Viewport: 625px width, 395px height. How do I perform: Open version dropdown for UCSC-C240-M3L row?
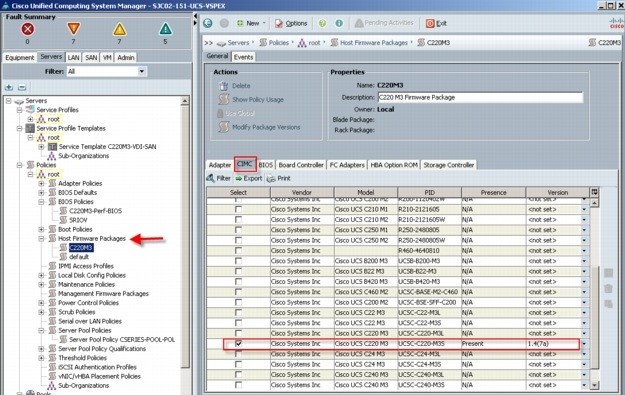coord(584,374)
